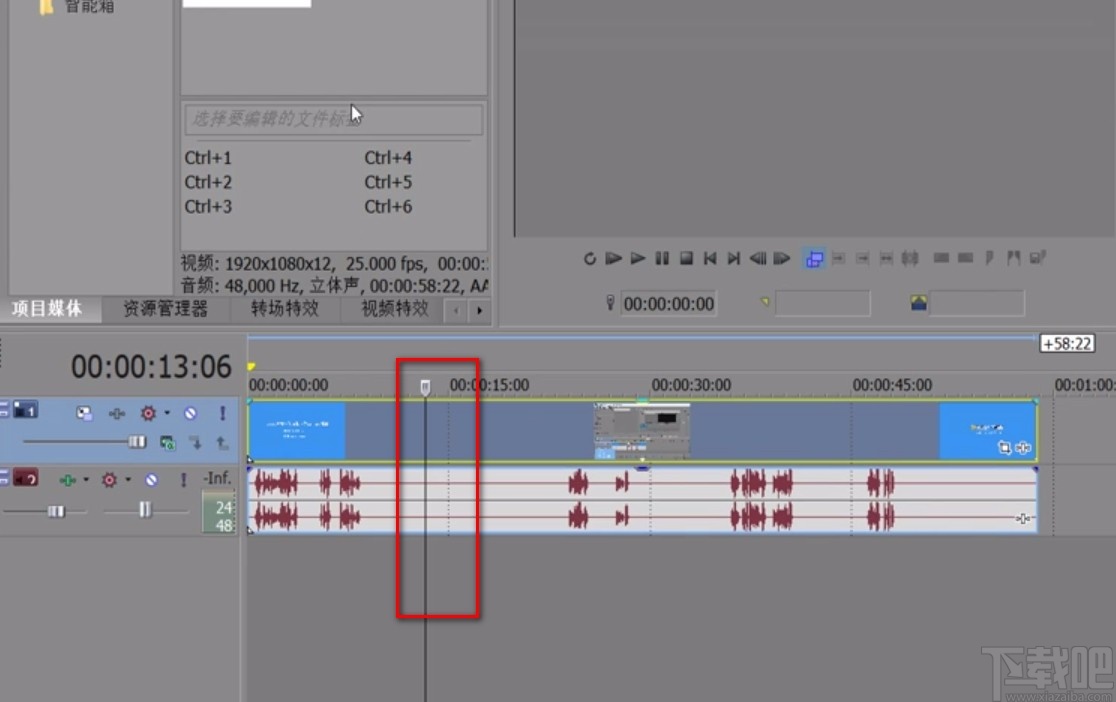The width and height of the screenshot is (1116, 702).
Task: Open Track FX on the video track
Action: pyautogui.click(x=149, y=413)
